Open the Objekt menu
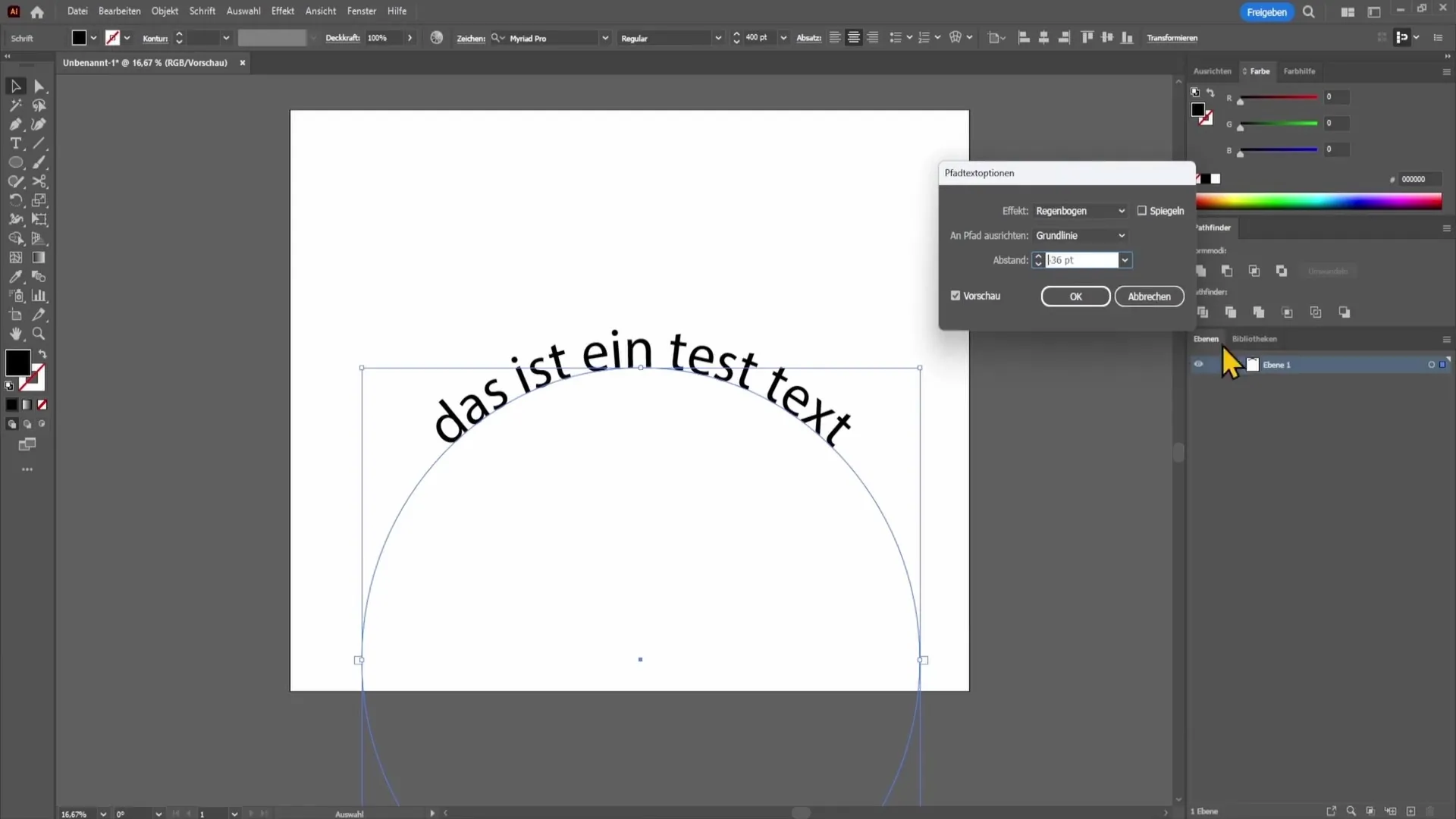This screenshot has height=819, width=1456. [x=164, y=11]
